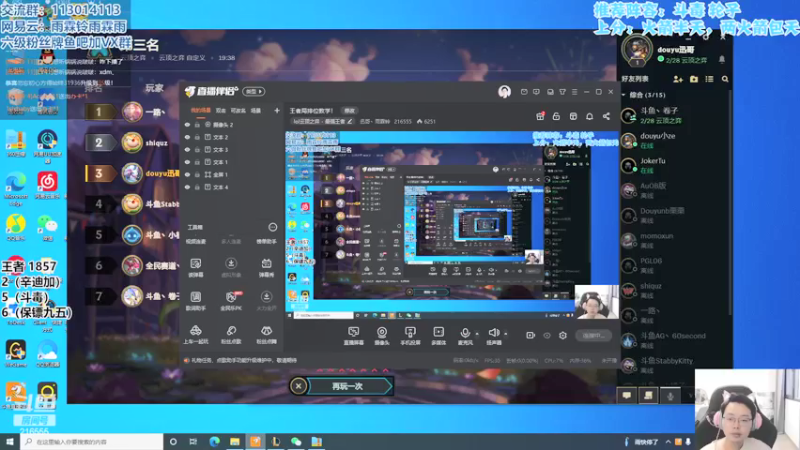Screen dimensions: 800x450
Task: Close the play again prompt X
Action: pos(298,386)
